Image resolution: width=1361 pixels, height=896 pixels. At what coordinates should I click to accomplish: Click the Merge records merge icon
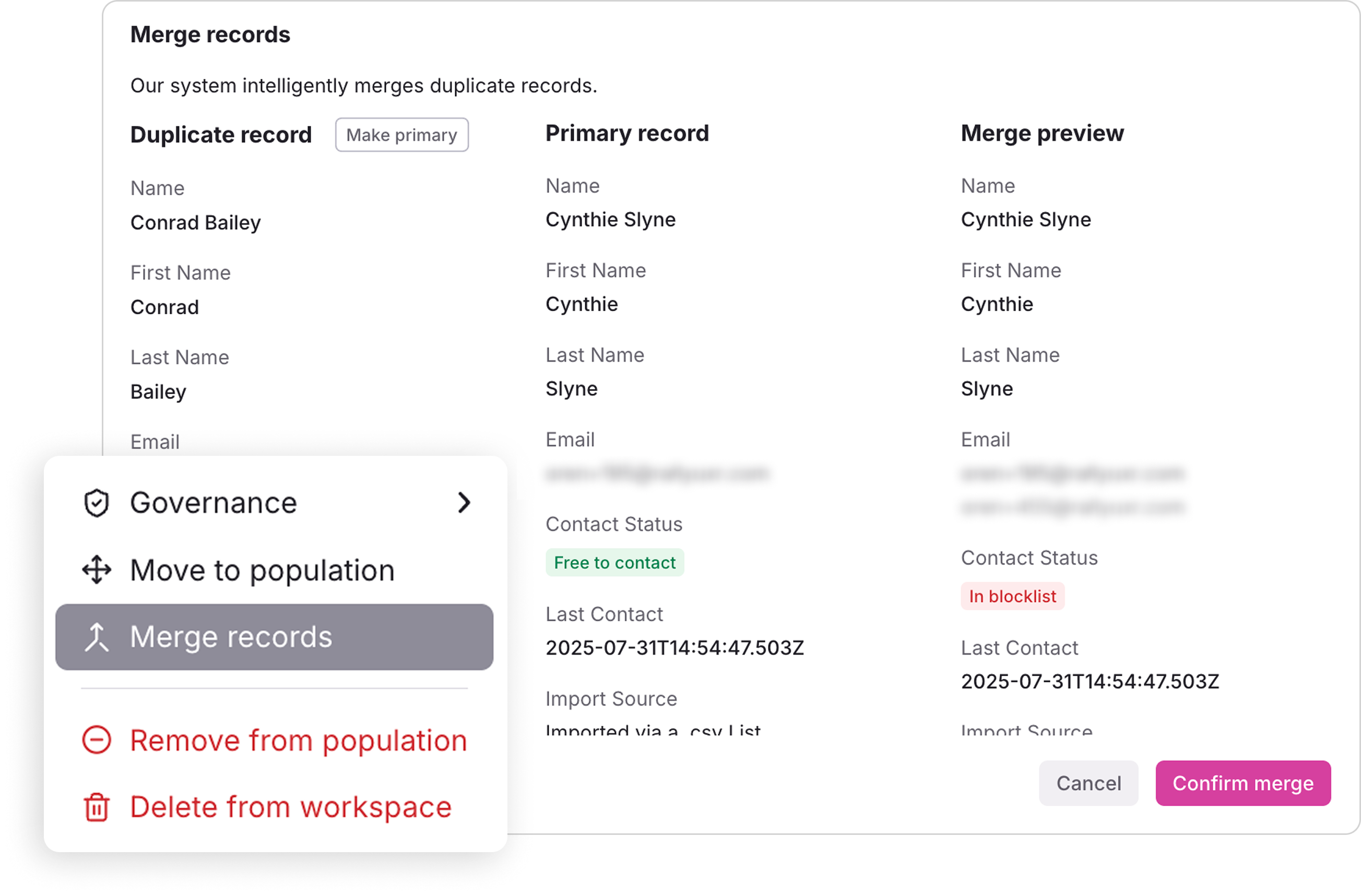96,637
